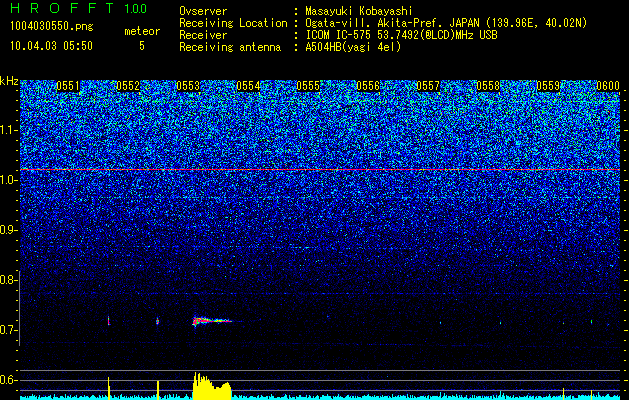Click the Ovserver field label

pyautogui.click(x=203, y=11)
